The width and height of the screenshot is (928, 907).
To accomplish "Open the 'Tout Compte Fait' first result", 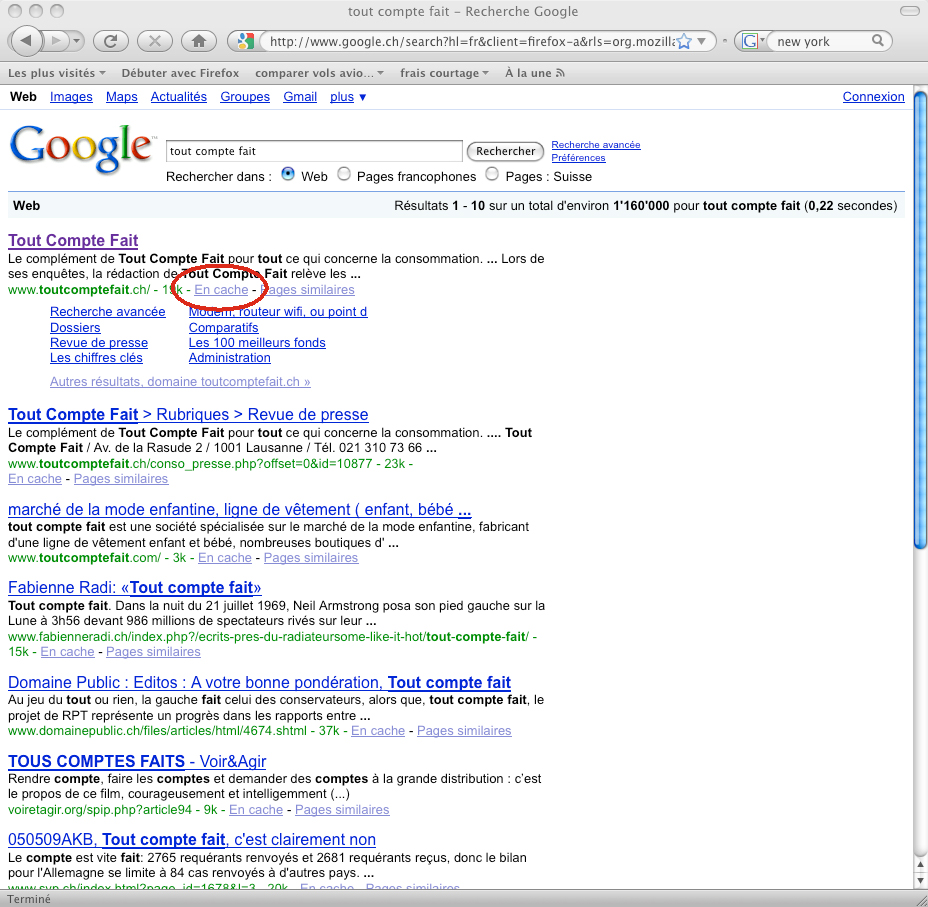I will click(x=73, y=240).
